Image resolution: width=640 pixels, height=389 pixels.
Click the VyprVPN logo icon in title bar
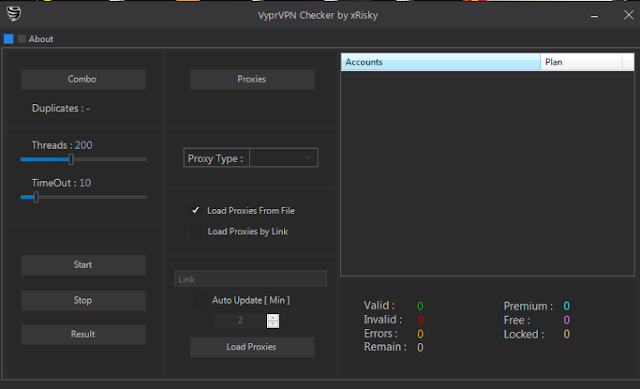click(13, 14)
